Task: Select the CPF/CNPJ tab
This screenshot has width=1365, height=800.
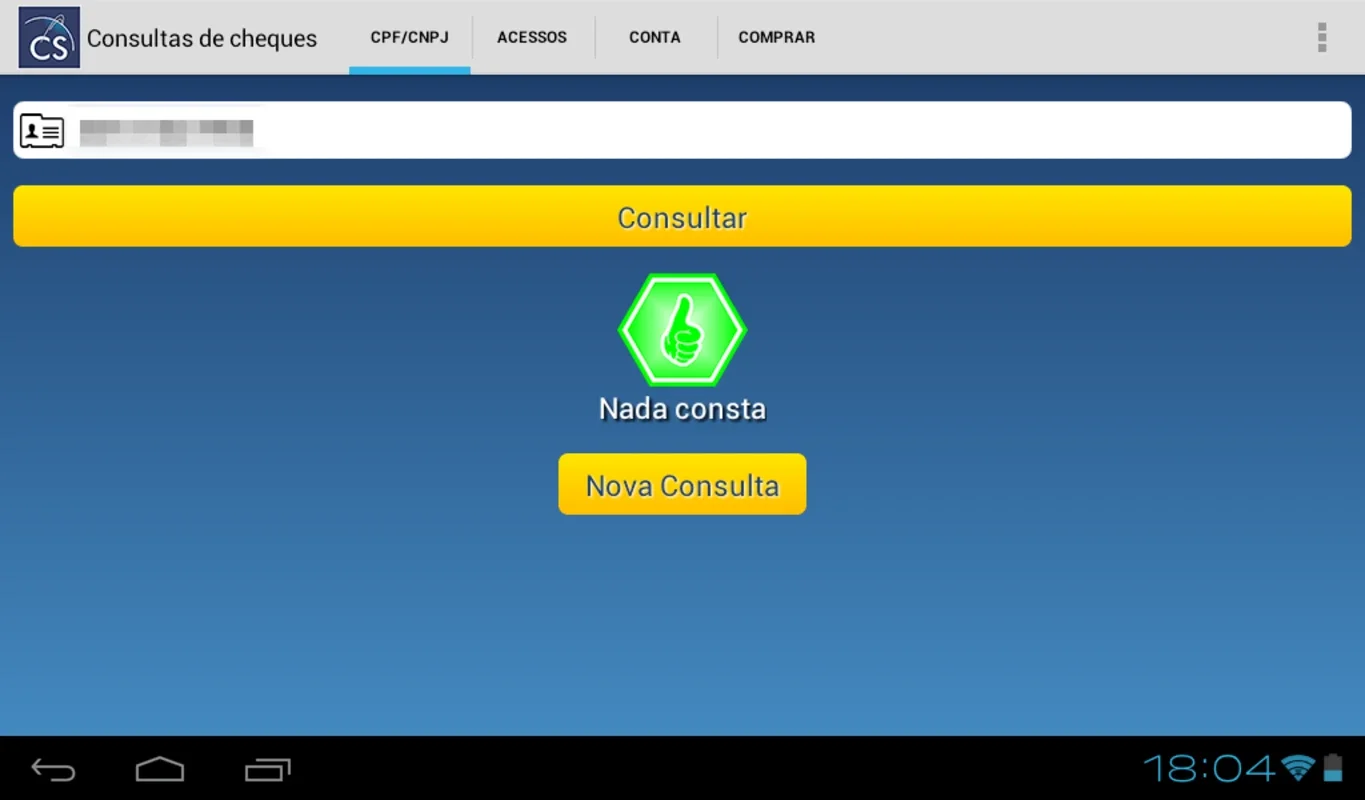Action: [x=409, y=37]
